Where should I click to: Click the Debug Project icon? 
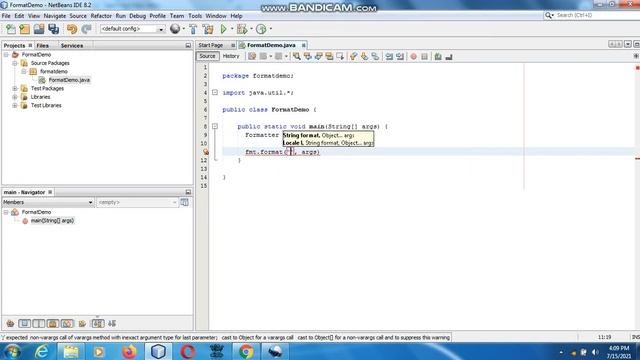(242, 29)
